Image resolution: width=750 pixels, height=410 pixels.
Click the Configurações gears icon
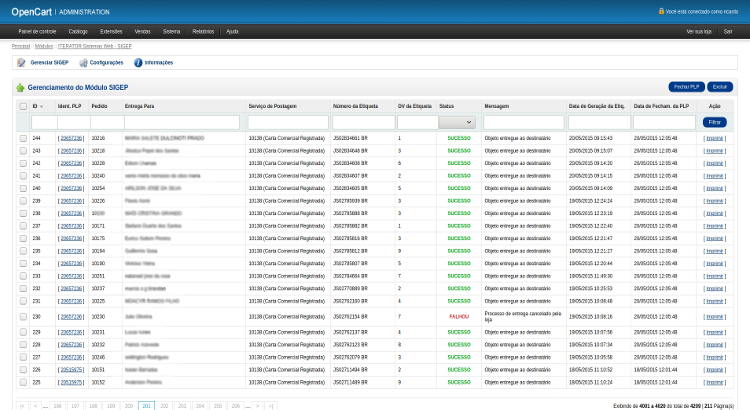tap(83, 63)
